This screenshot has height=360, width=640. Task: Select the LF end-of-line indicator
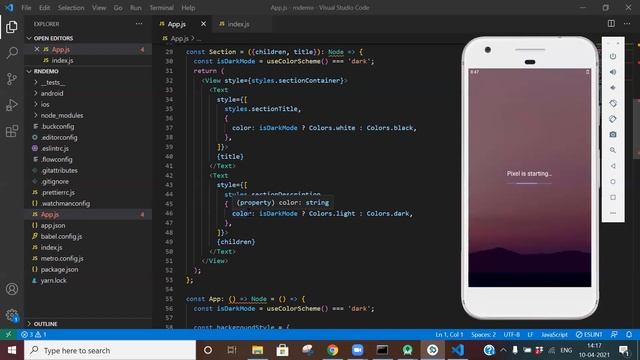click(530, 334)
